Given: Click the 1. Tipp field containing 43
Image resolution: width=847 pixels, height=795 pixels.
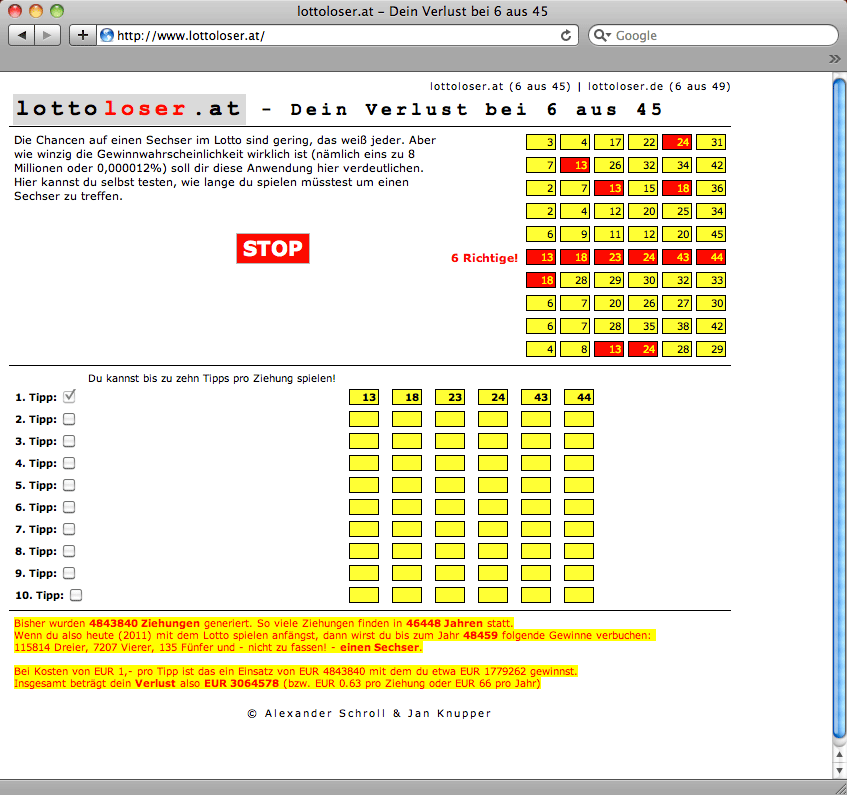Looking at the screenshot, I should point(536,397).
